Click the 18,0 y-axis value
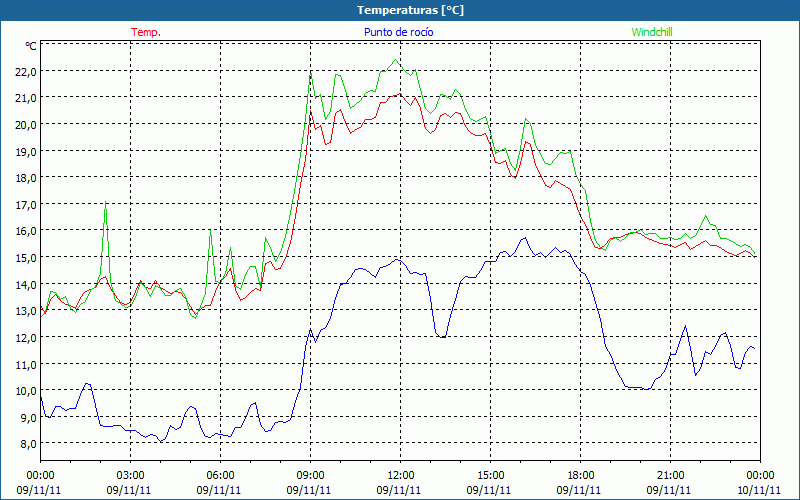 [x=26, y=178]
